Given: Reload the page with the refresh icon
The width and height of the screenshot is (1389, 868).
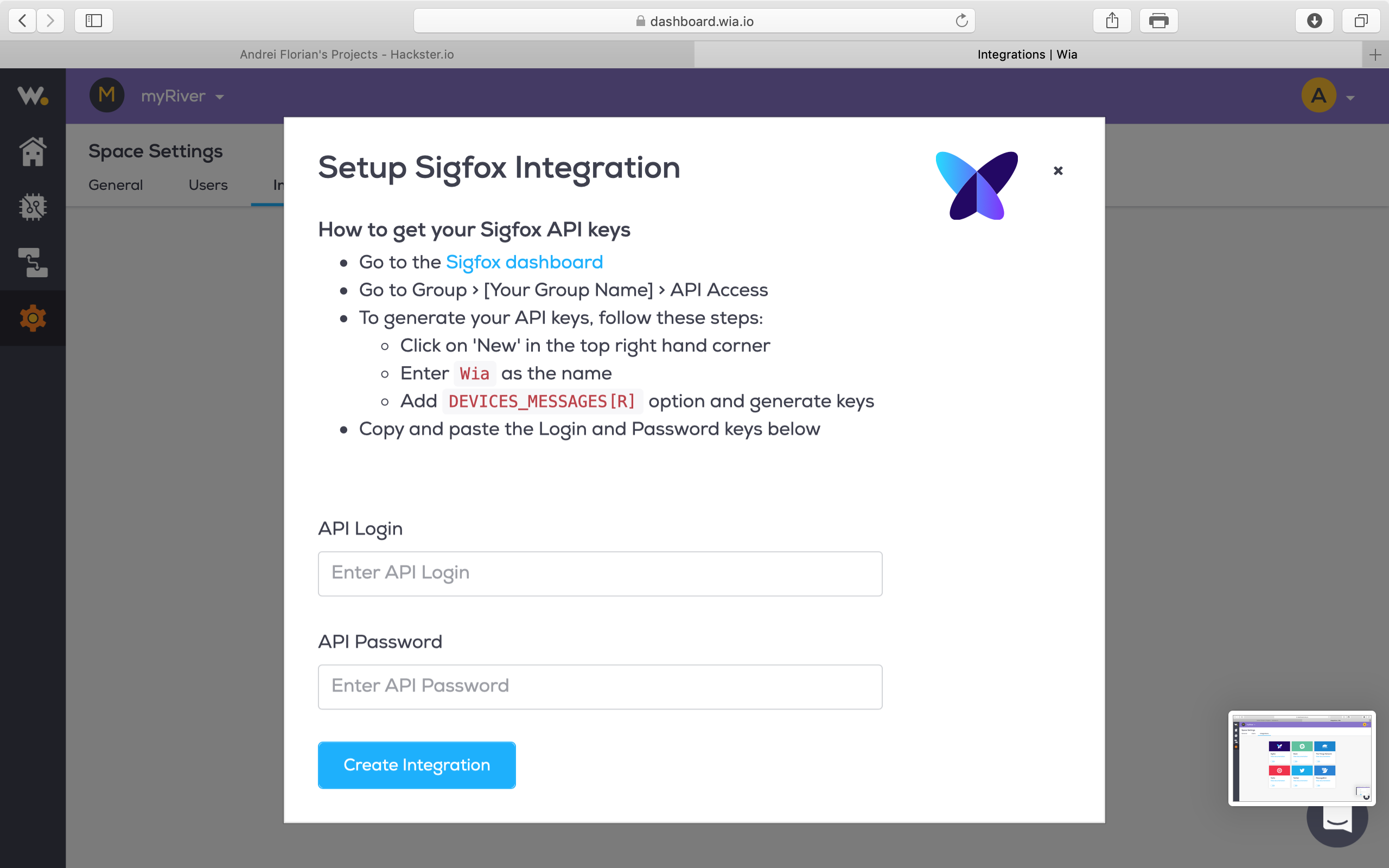Looking at the screenshot, I should pyautogui.click(x=961, y=21).
